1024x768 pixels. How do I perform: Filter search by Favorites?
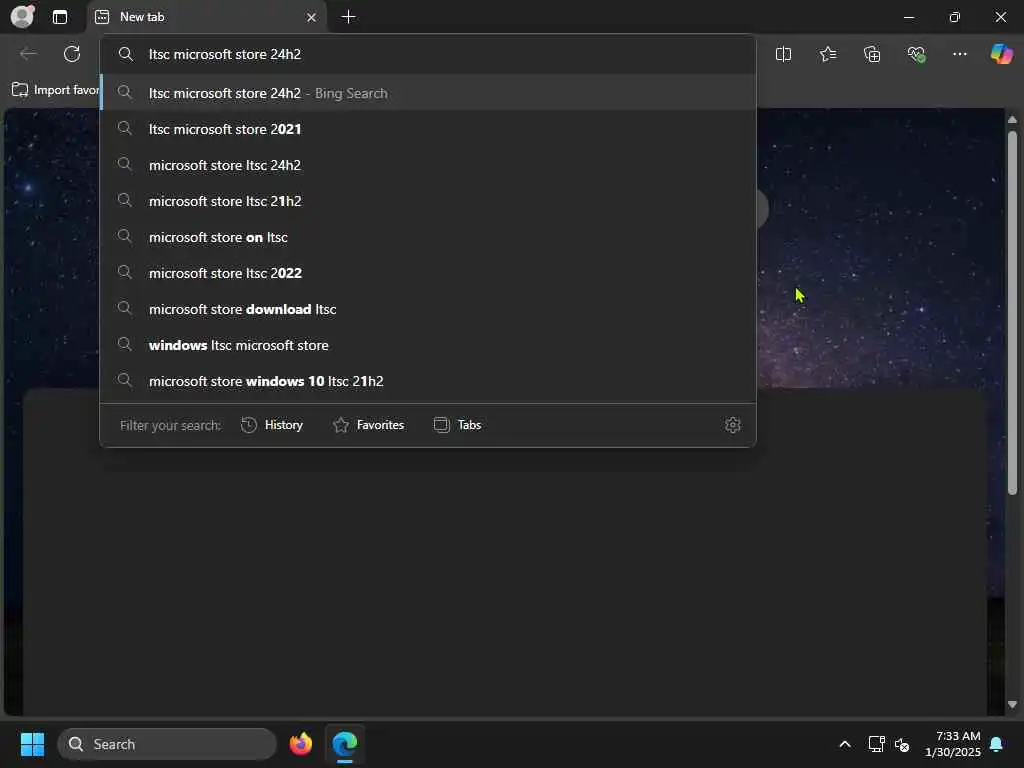click(x=368, y=425)
